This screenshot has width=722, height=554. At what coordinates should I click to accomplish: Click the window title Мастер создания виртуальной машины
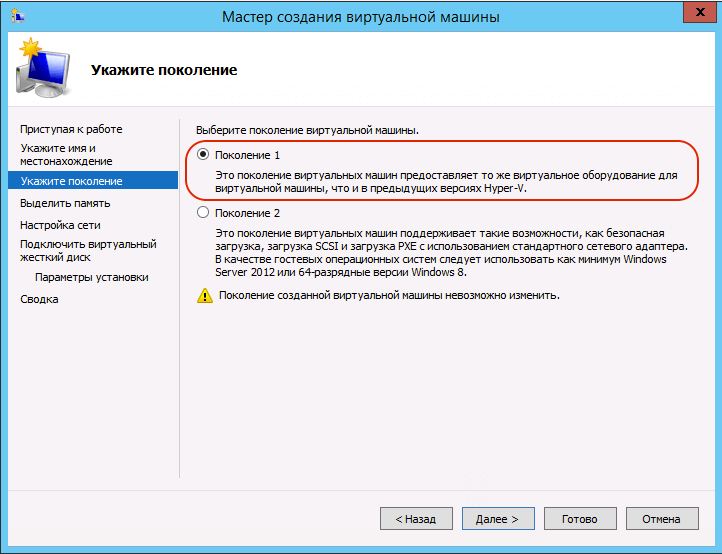(x=361, y=17)
